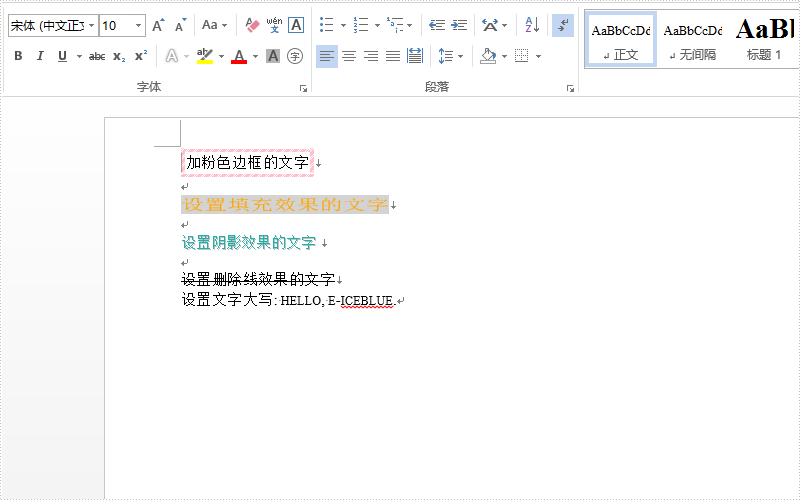Viewport: 800px width, 500px height.
Task: Click the orange text 设置填充效果的文字
Action: pyautogui.click(x=285, y=205)
